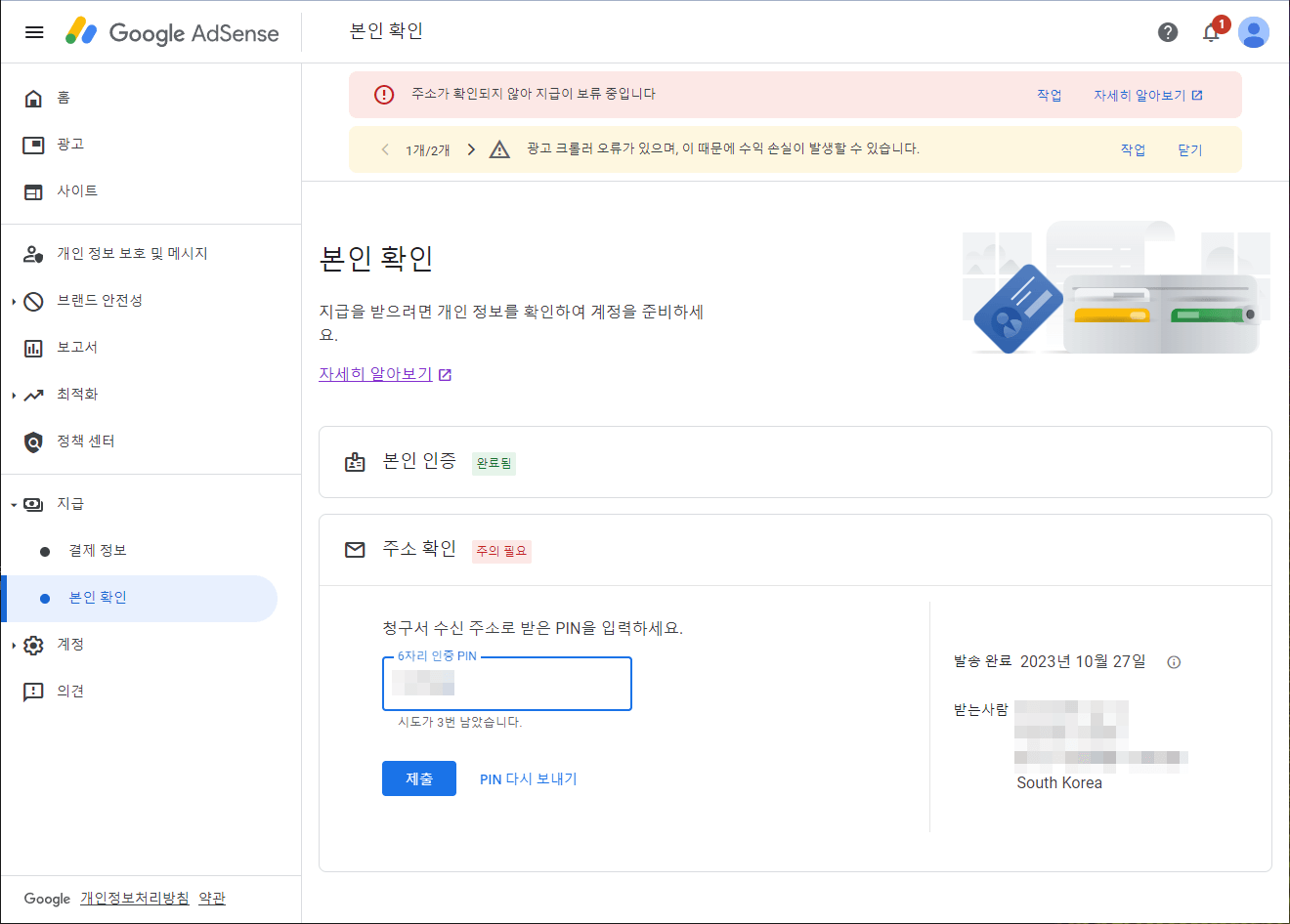Viewport: 1290px width, 924px height.
Task: Open 의견 feedback icon
Action: point(34,691)
